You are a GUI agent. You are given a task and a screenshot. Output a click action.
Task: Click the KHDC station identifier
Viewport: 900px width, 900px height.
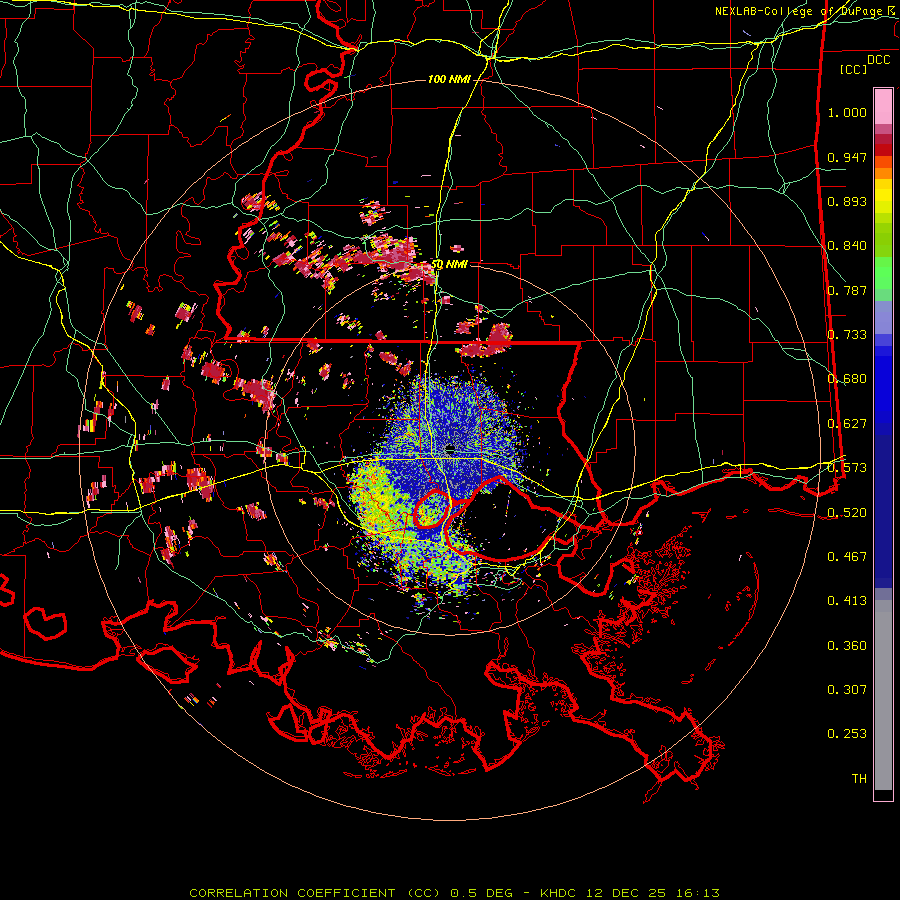tap(560, 893)
